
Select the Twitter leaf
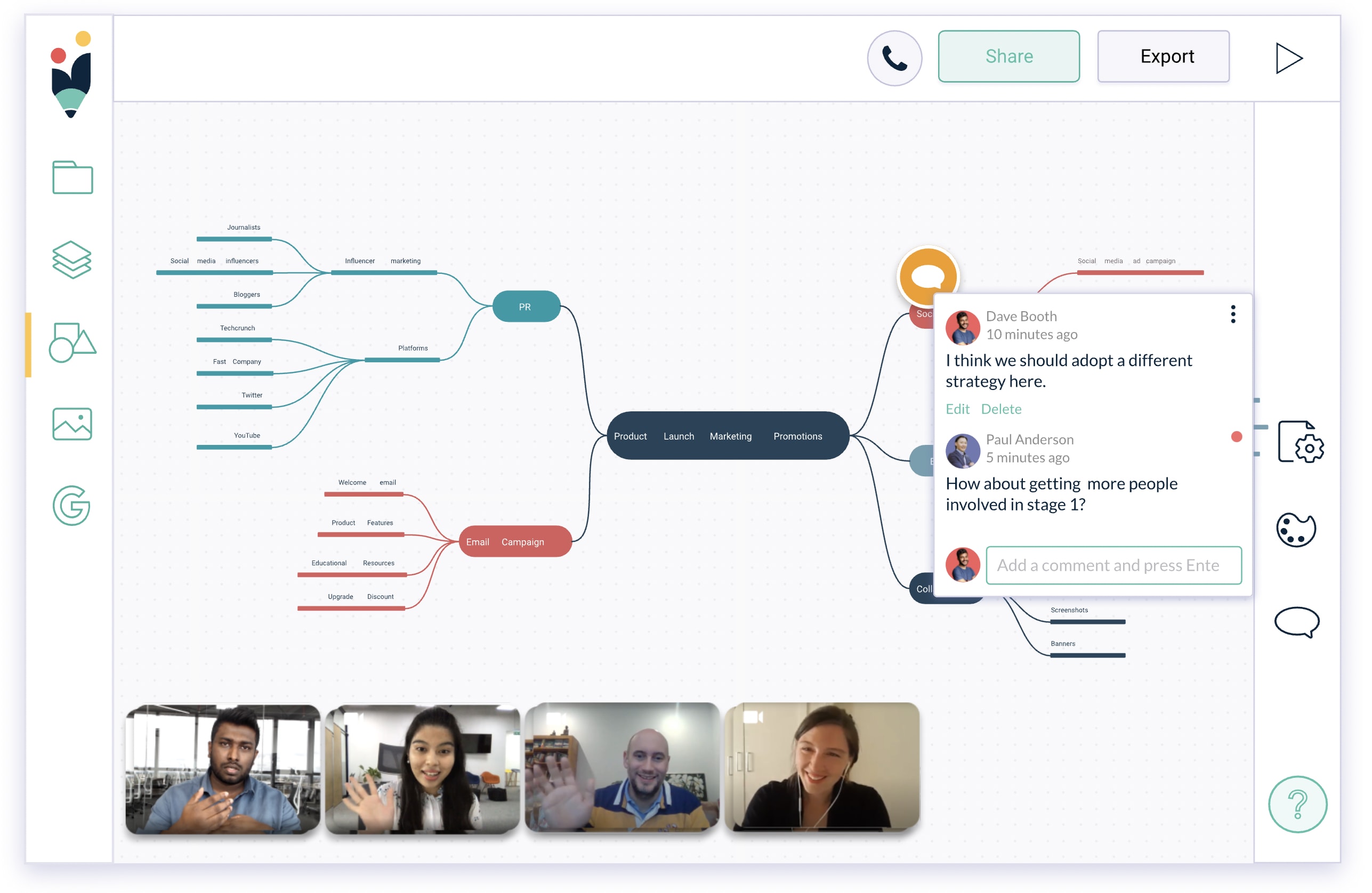click(235, 400)
